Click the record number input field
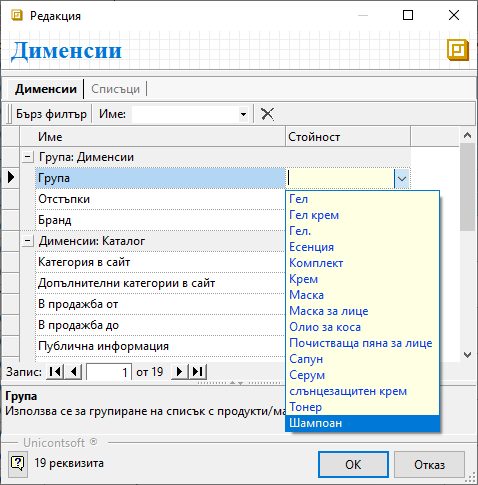The width and height of the screenshot is (478, 485). pos(109,372)
